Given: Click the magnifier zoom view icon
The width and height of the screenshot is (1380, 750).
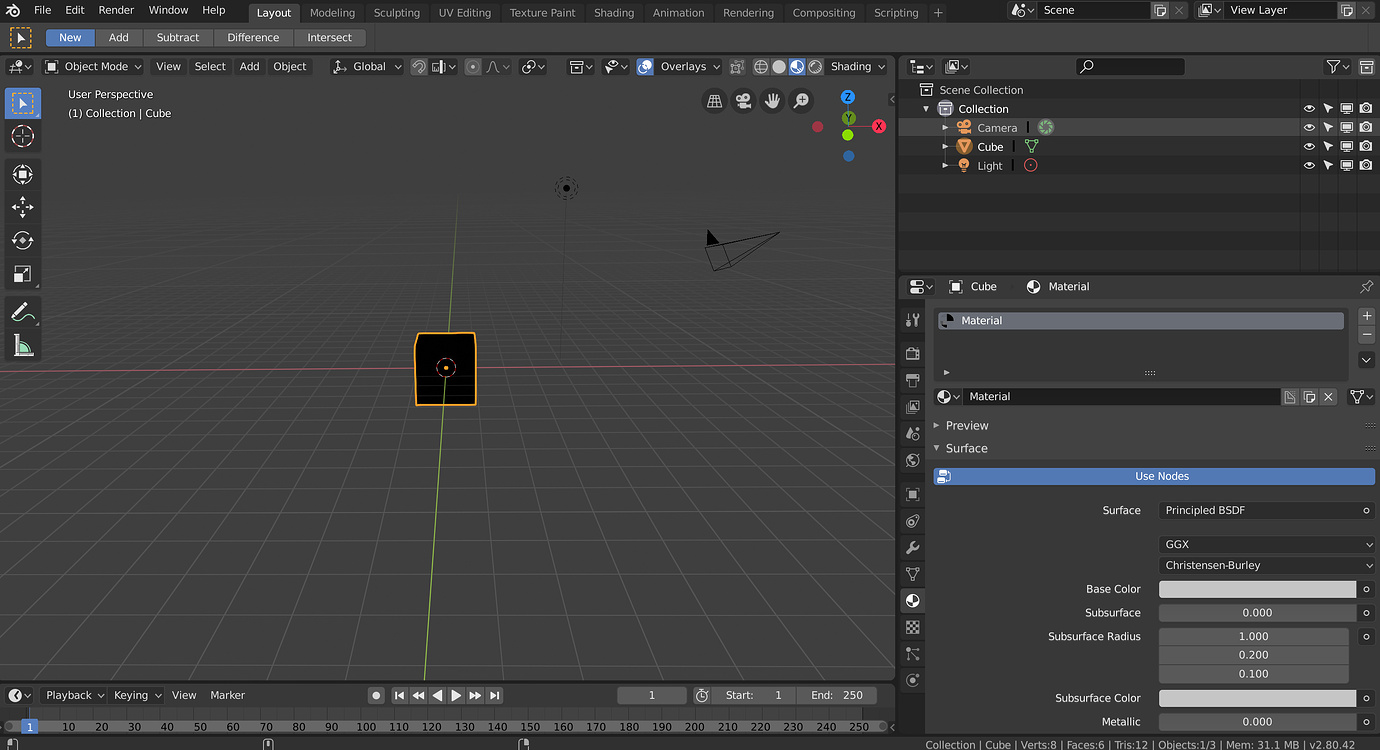Looking at the screenshot, I should [801, 100].
